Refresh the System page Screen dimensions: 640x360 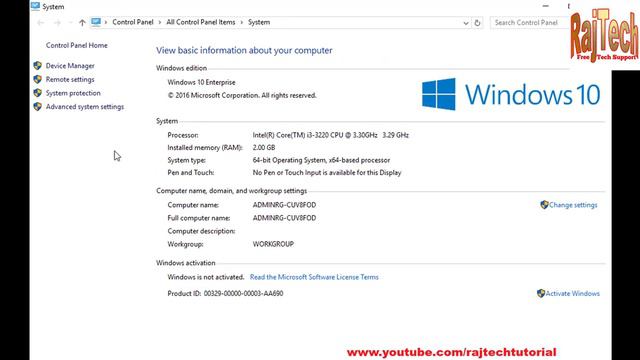tap(477, 23)
